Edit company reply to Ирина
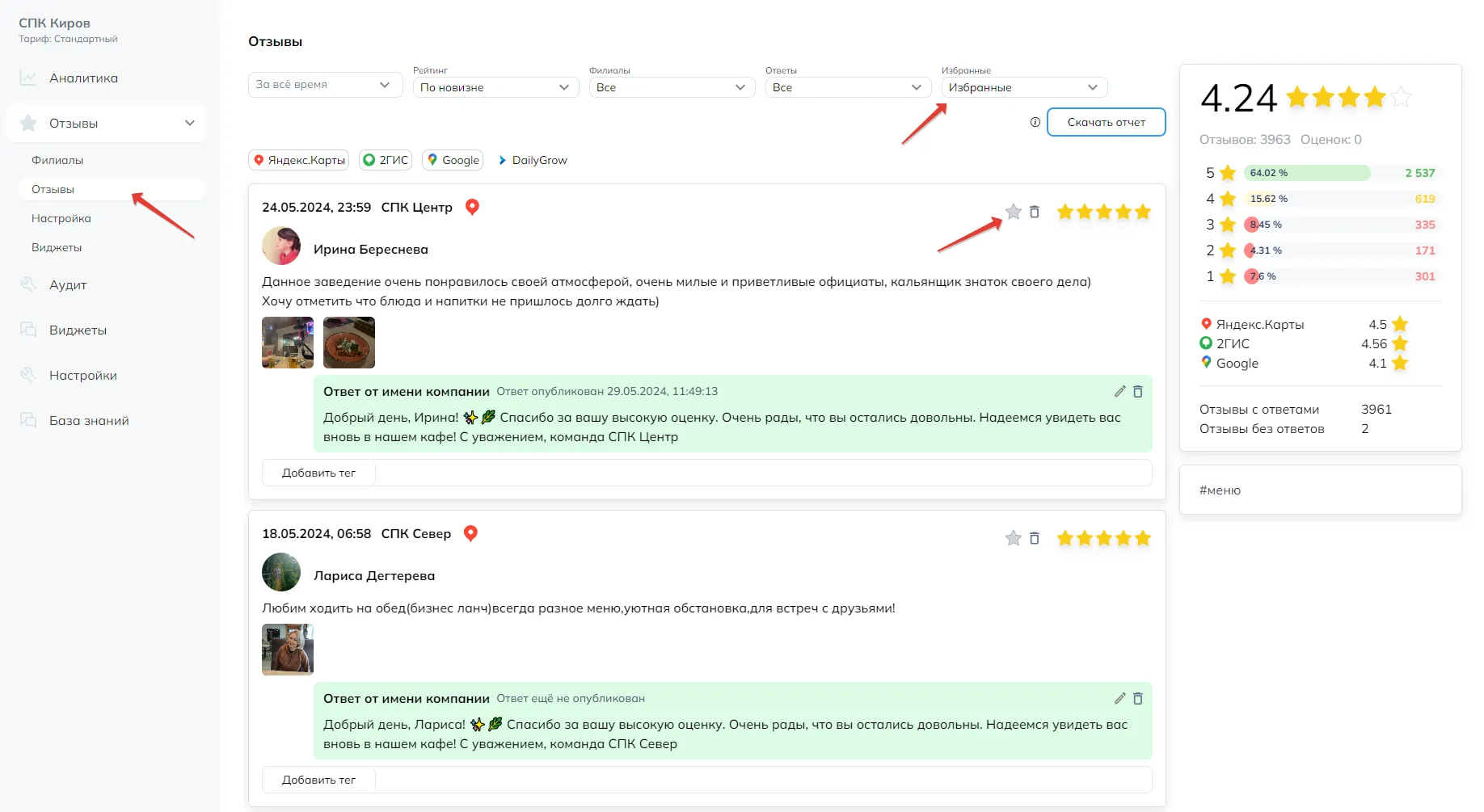The width and height of the screenshot is (1484, 812). point(1120,391)
